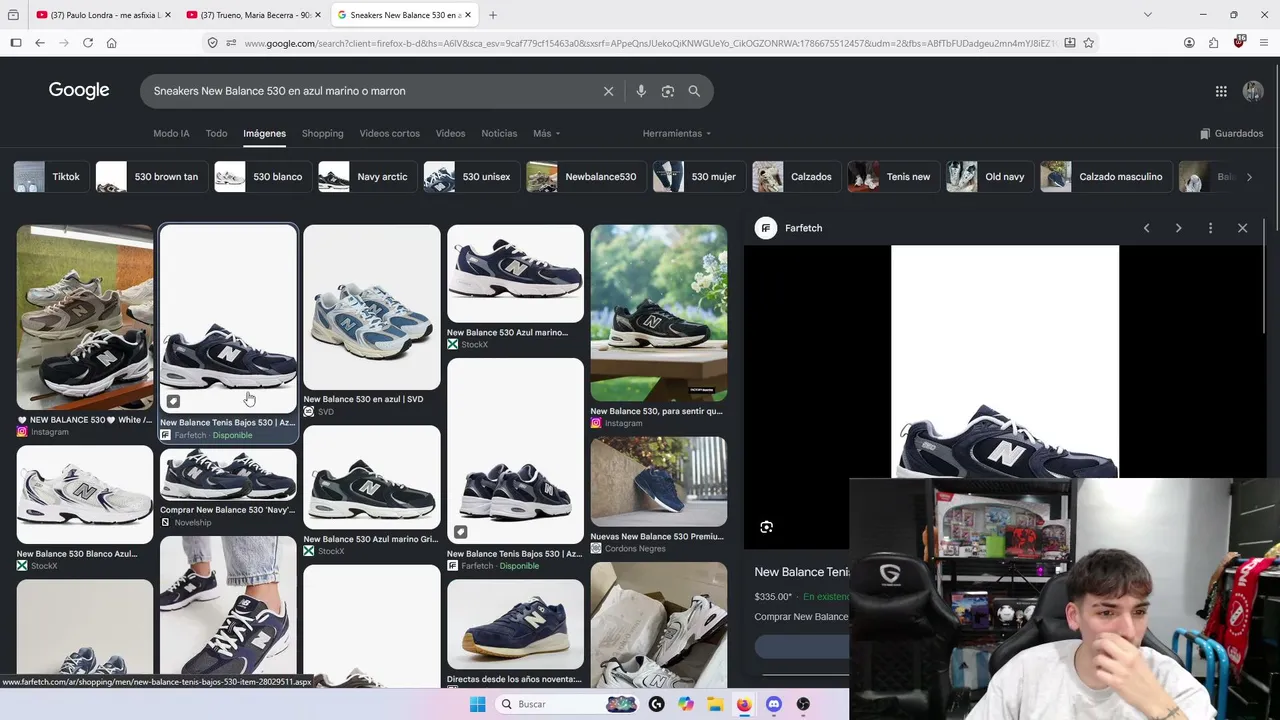Filter images by the 530 mujer chip
Image resolution: width=1280 pixels, height=720 pixels.
coord(697,177)
